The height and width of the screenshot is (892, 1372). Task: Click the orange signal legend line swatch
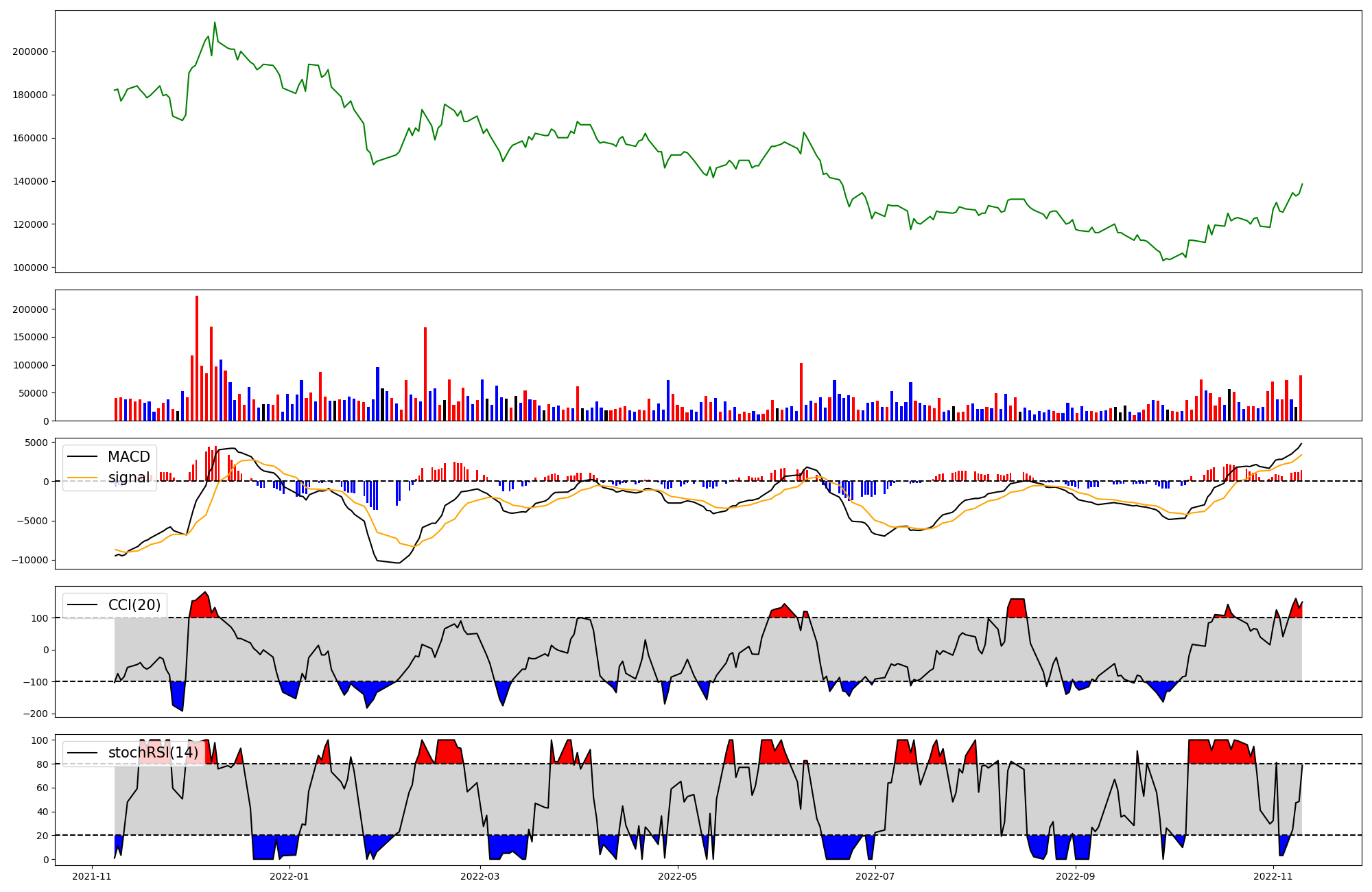coord(84,478)
